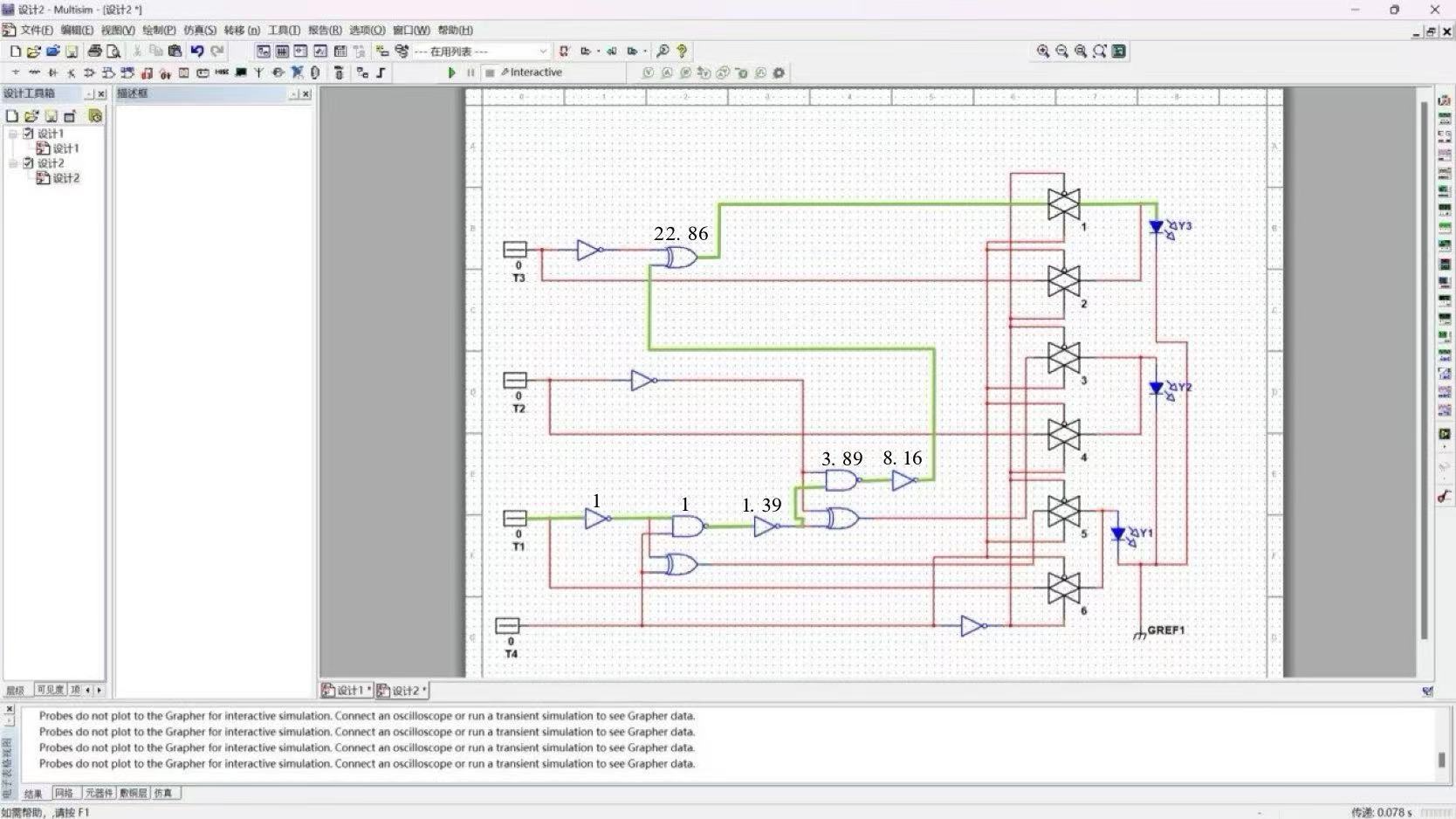Click the Find magnifier icon in the toolbar

click(663, 52)
